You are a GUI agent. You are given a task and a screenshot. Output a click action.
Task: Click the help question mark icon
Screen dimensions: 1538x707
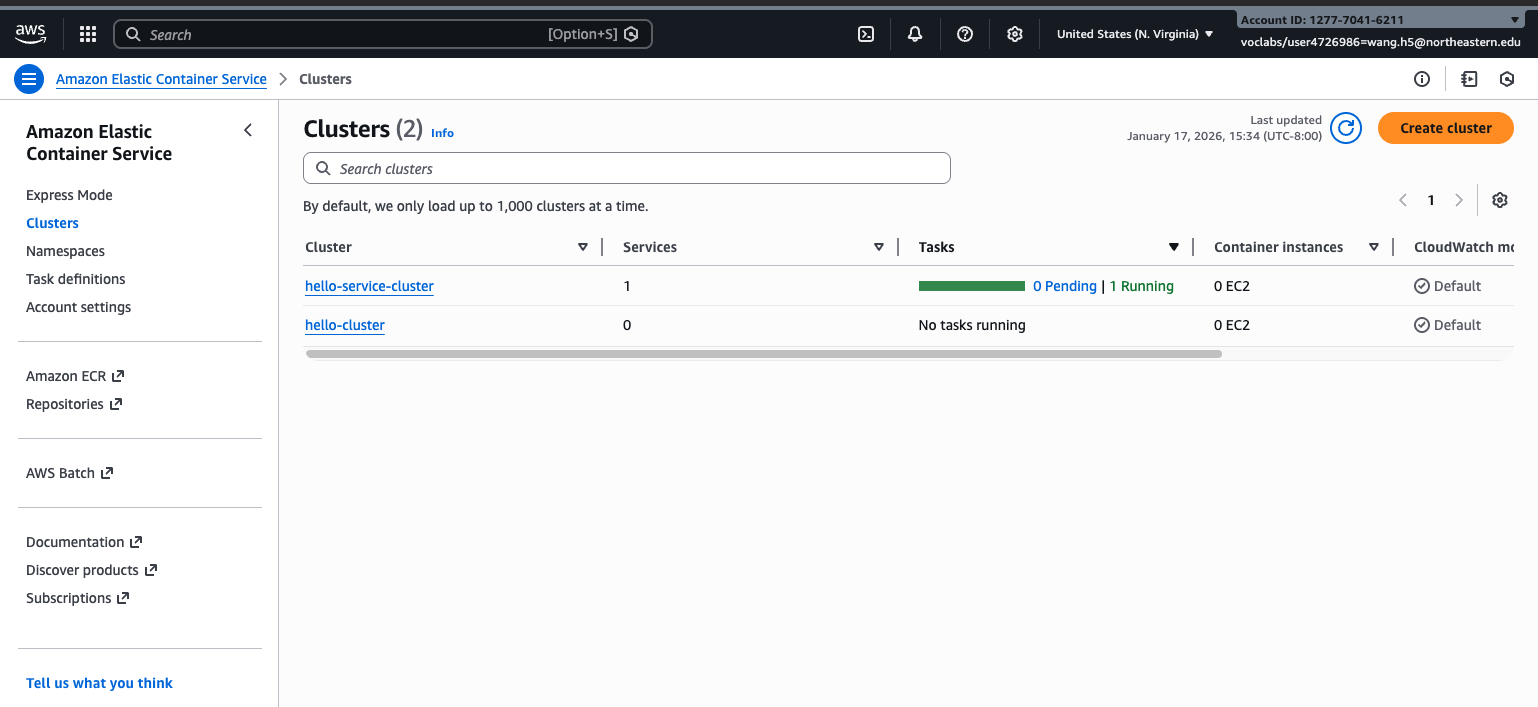[x=965, y=34]
